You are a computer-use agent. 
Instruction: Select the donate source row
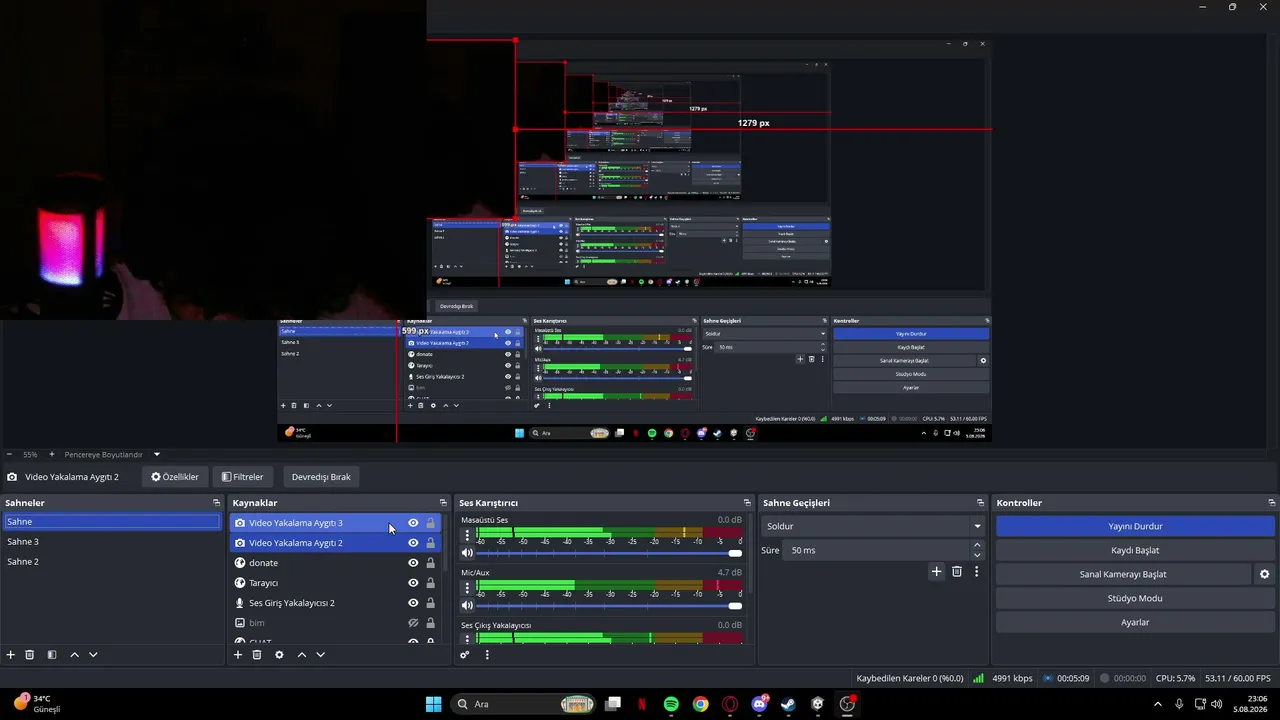pos(335,563)
